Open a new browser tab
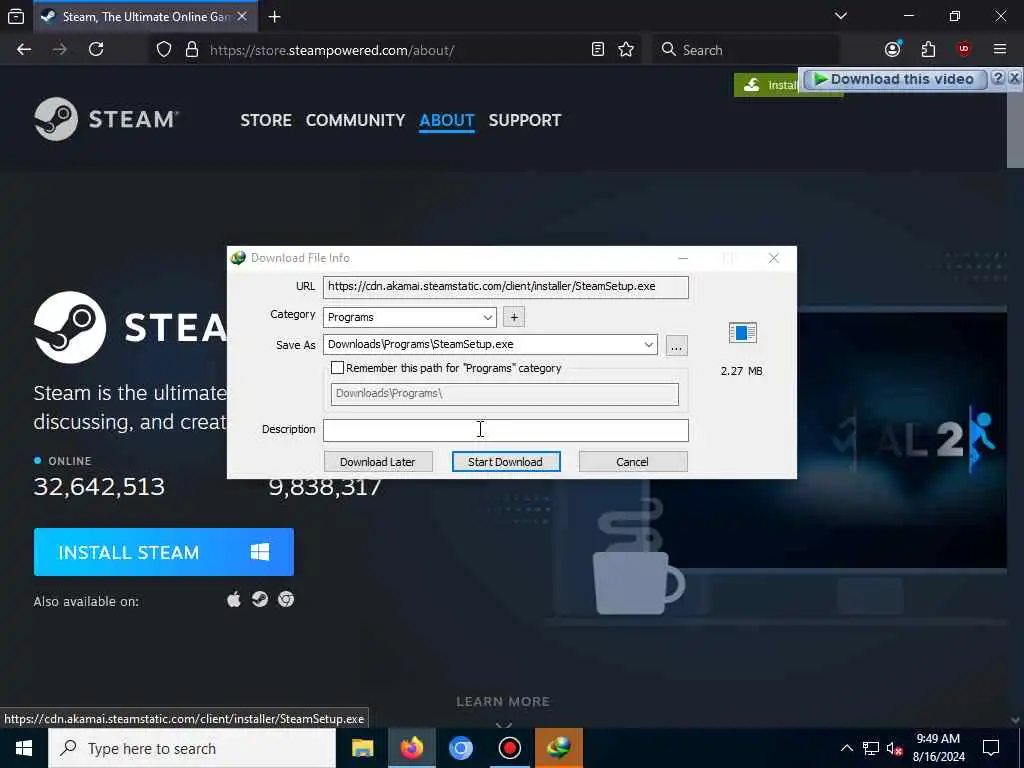This screenshot has height=768, width=1024. (x=275, y=17)
